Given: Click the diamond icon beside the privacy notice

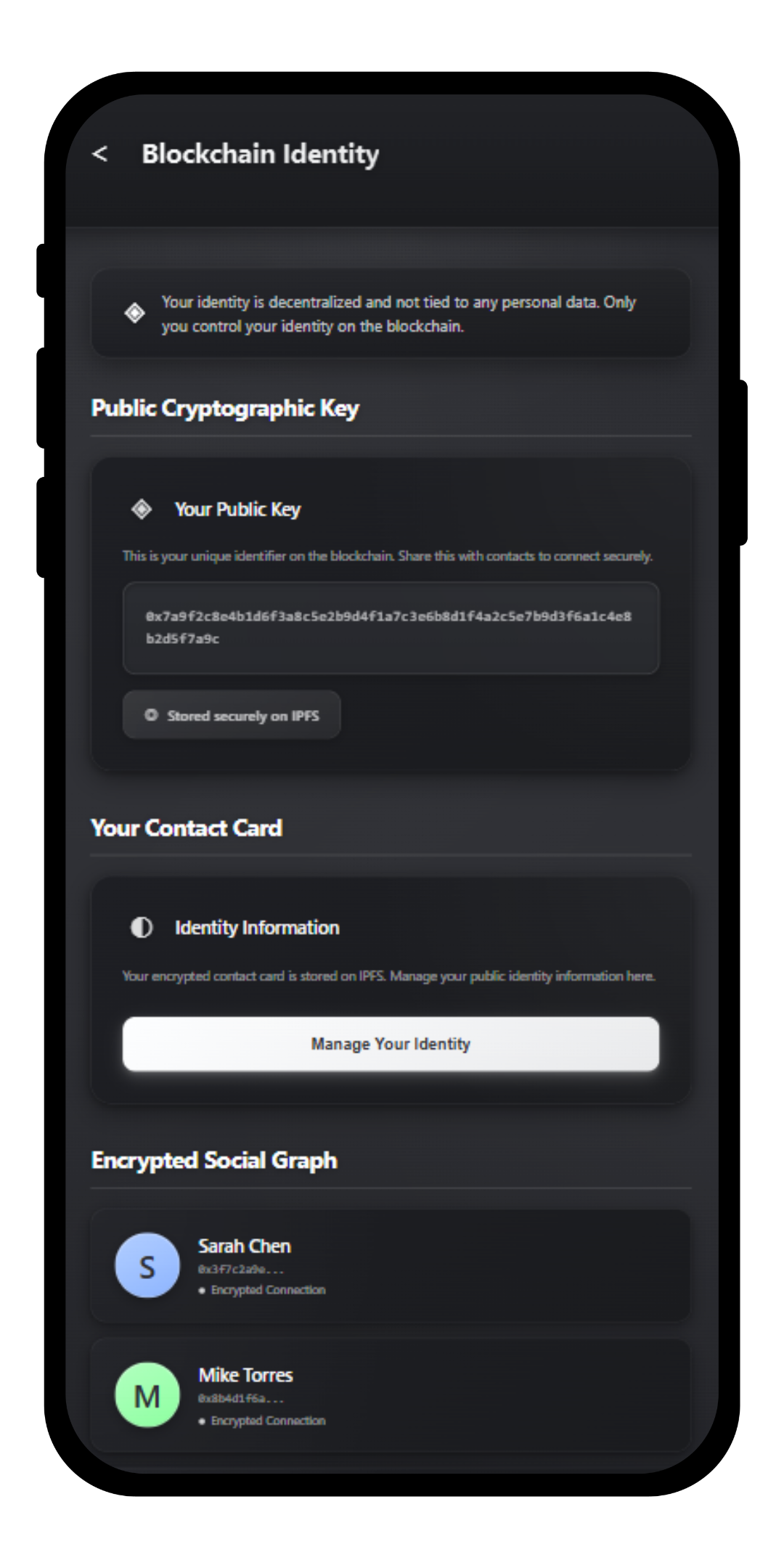Looking at the screenshot, I should pos(135,314).
